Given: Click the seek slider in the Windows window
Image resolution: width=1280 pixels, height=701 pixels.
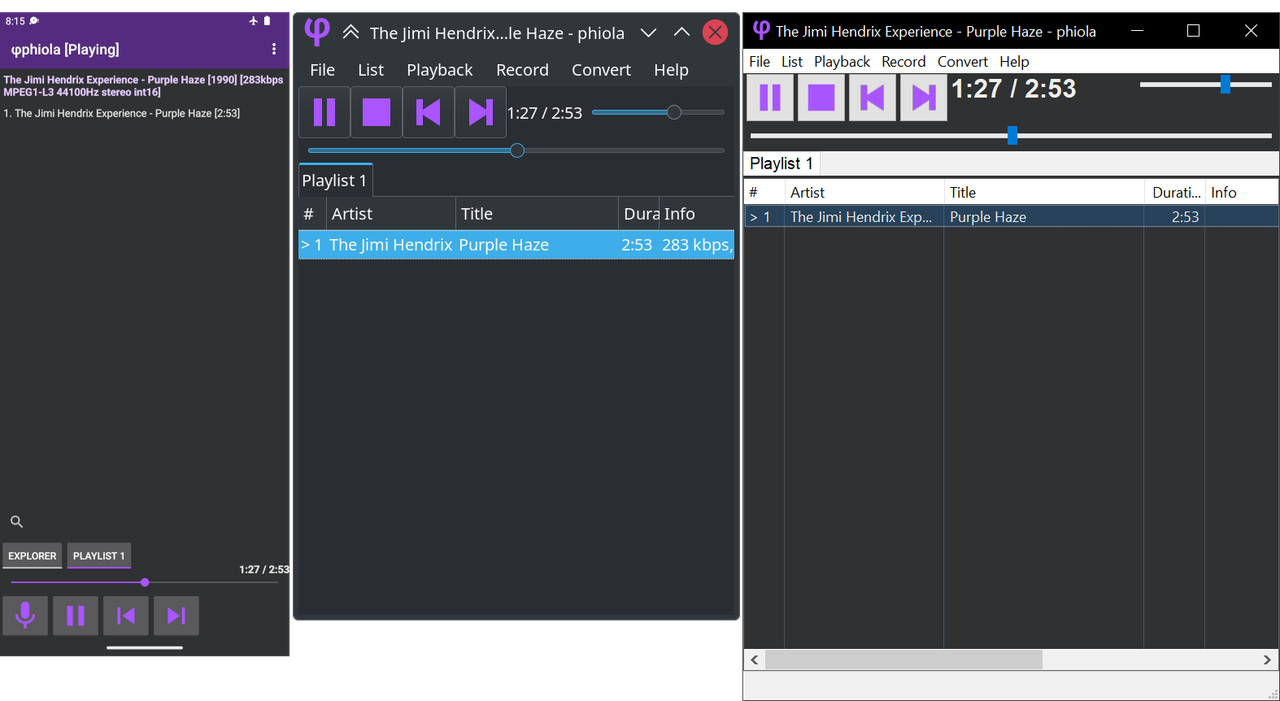Looking at the screenshot, I should click(x=1011, y=135).
